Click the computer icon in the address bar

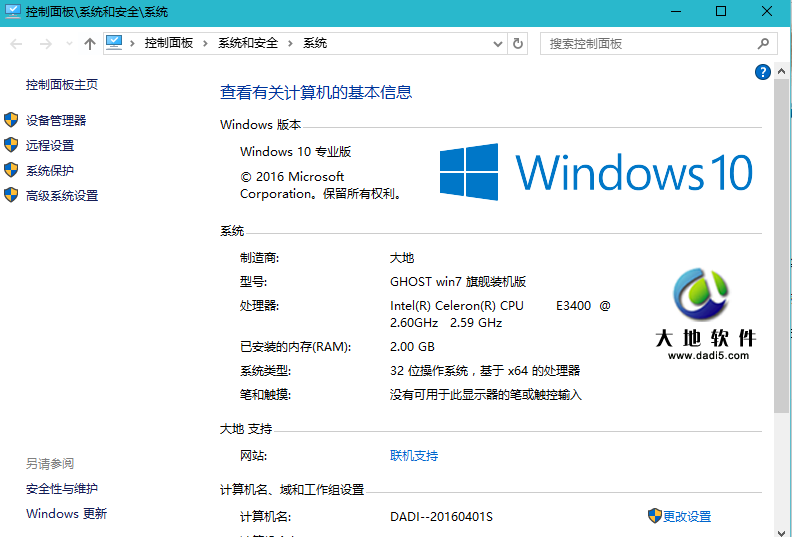(114, 43)
